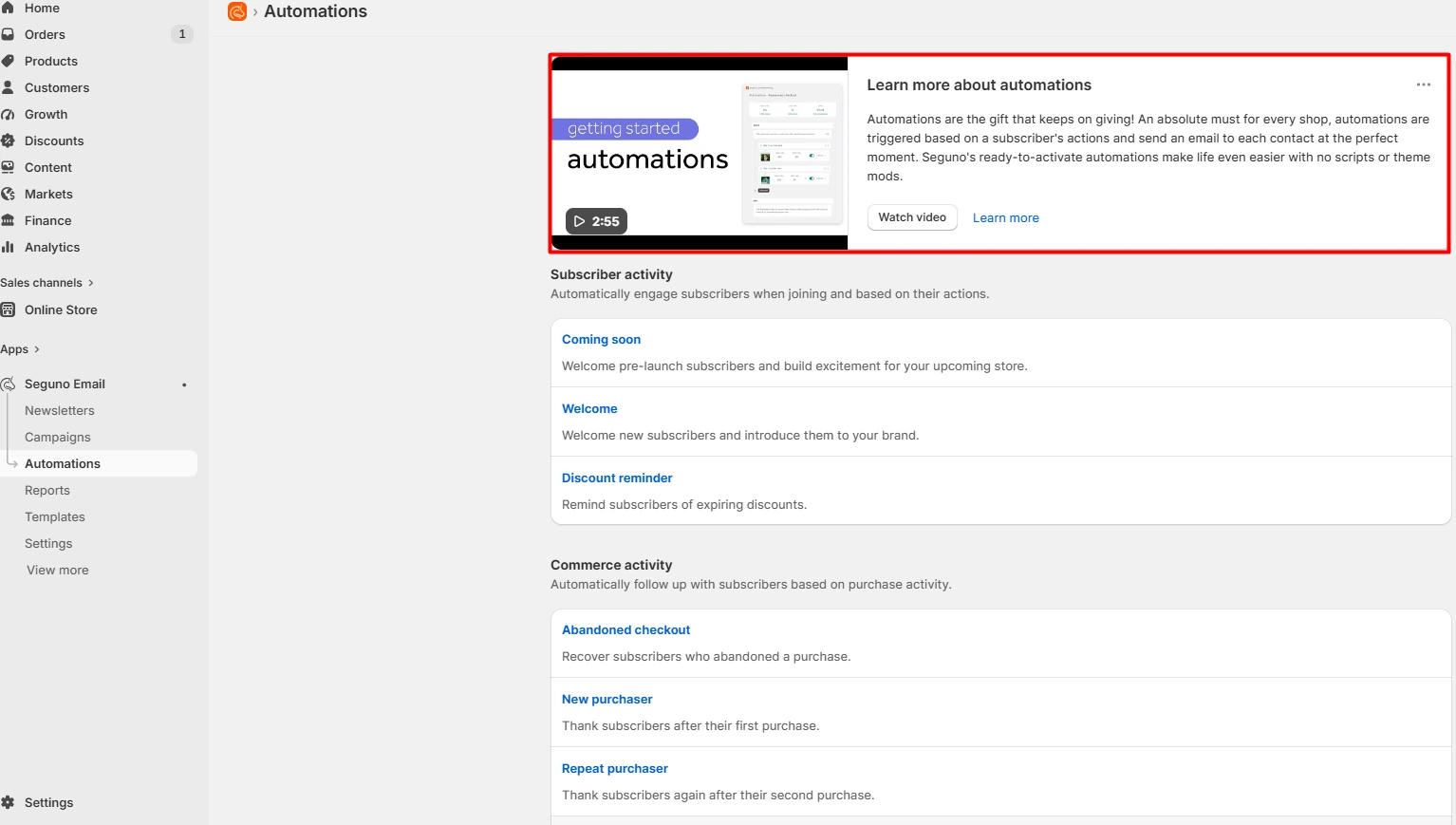Click the Content icon
The image size is (1456, 825).
(8, 167)
